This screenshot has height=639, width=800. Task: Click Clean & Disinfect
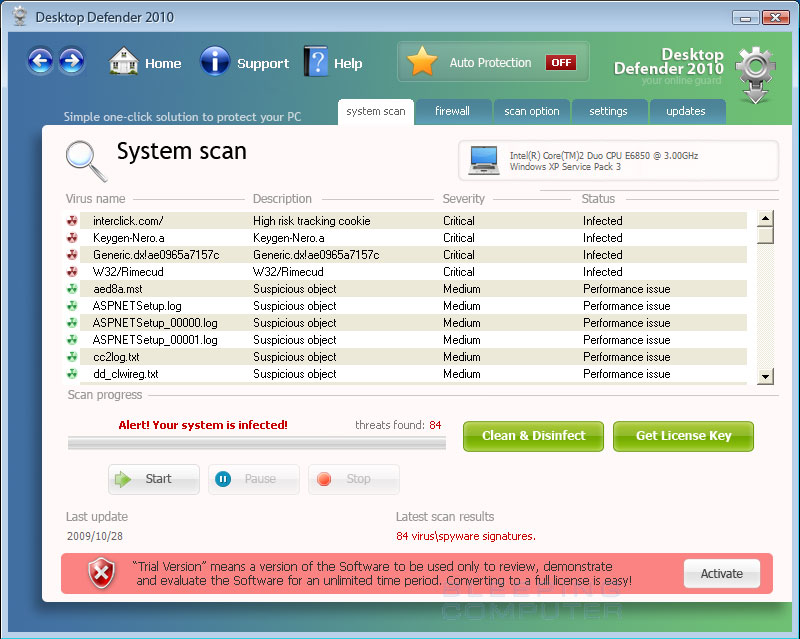(533, 436)
